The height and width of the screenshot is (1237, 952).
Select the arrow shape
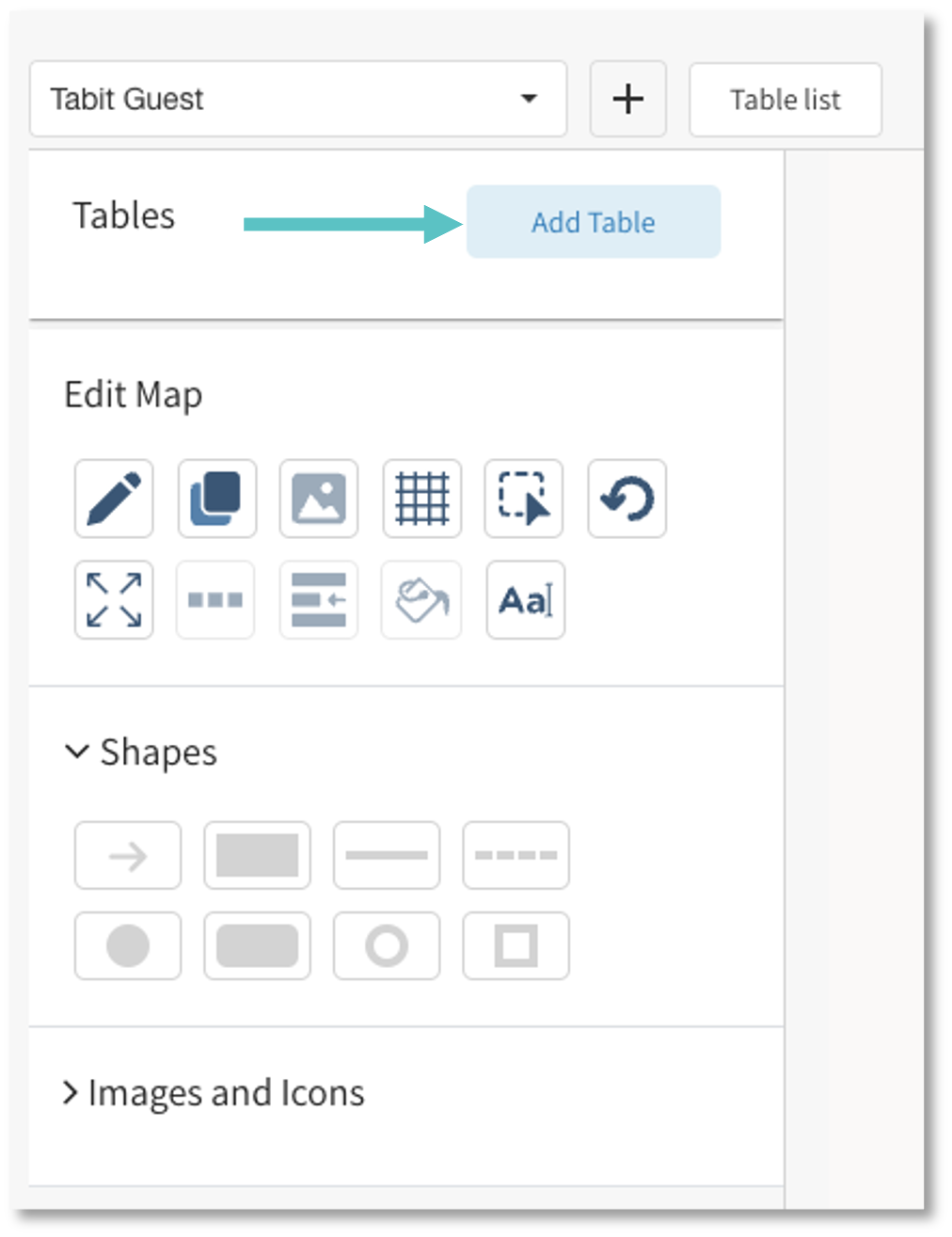[128, 855]
